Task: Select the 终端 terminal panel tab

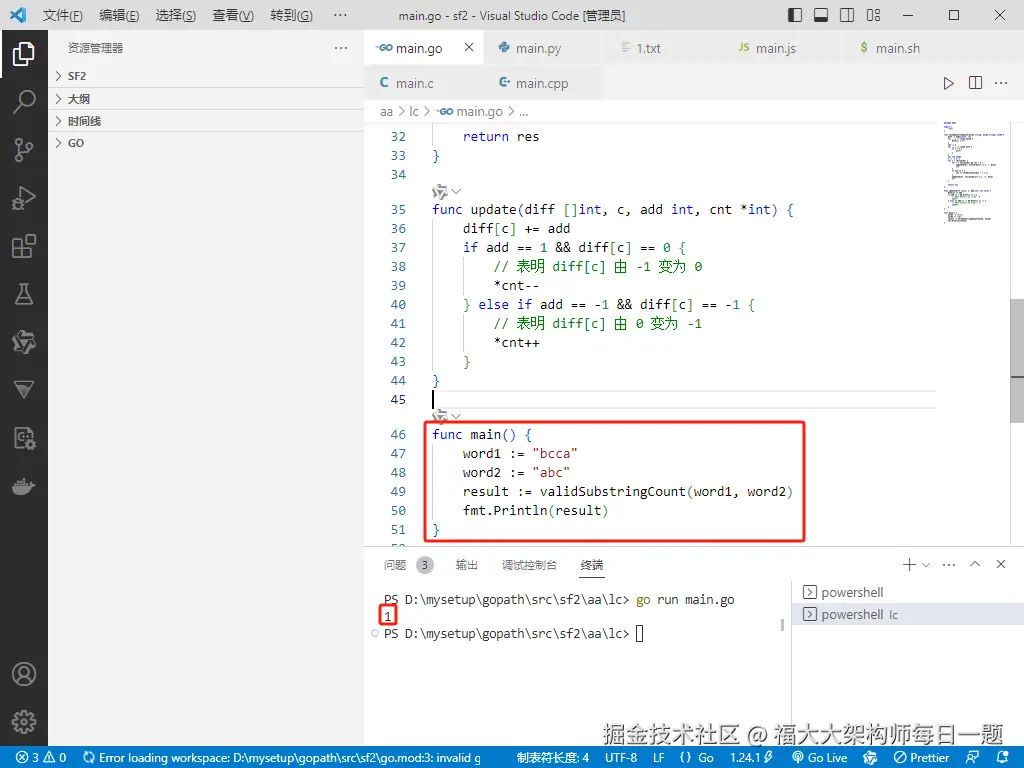Action: 592,565
